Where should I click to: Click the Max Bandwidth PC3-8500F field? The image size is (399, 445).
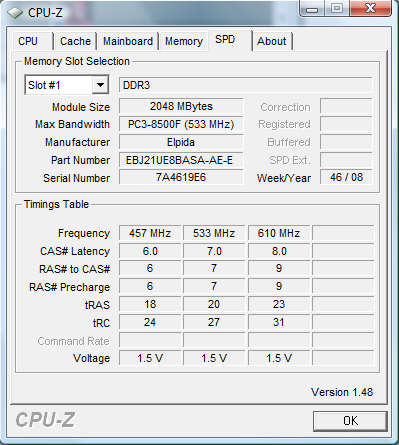point(181,124)
